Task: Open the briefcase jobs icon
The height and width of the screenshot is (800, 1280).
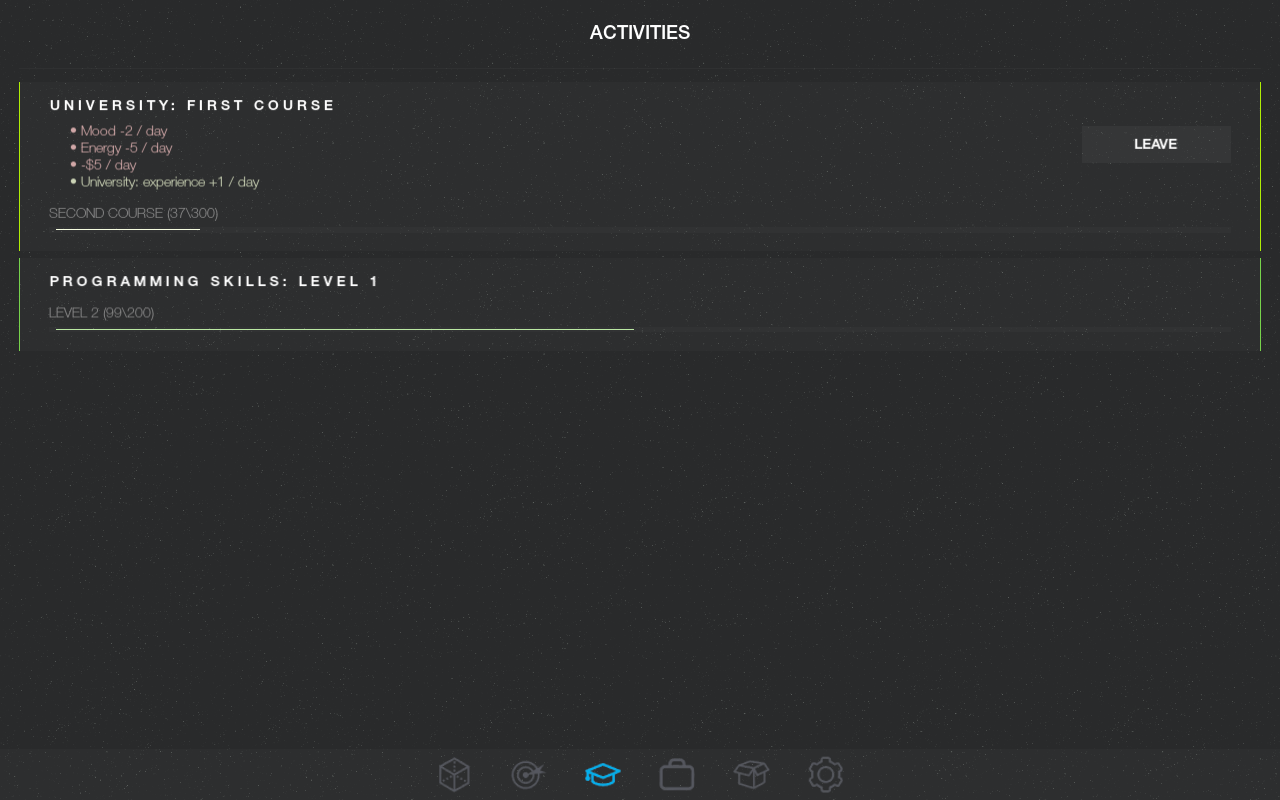Action: click(677, 775)
